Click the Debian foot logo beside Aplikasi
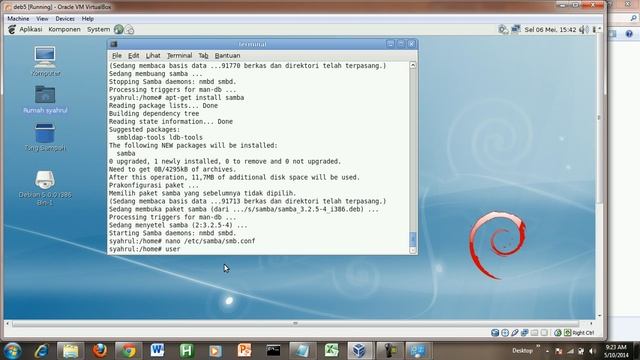 pyautogui.click(x=12, y=29)
